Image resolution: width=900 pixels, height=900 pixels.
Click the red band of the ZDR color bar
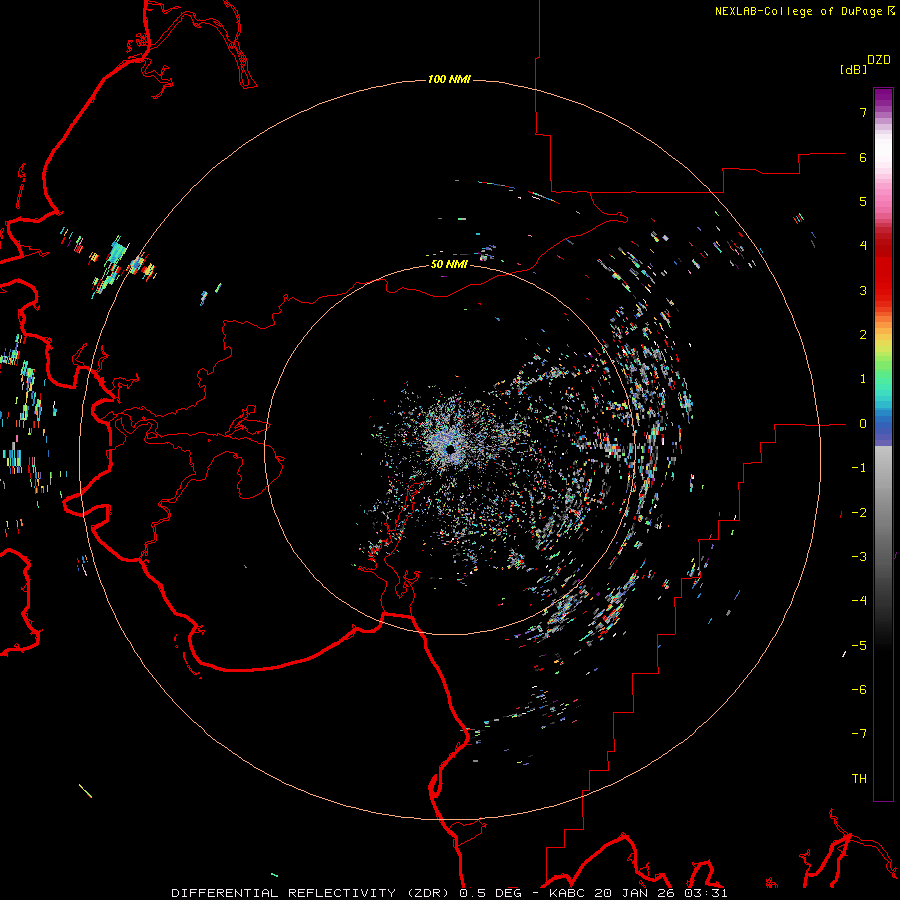(x=883, y=270)
